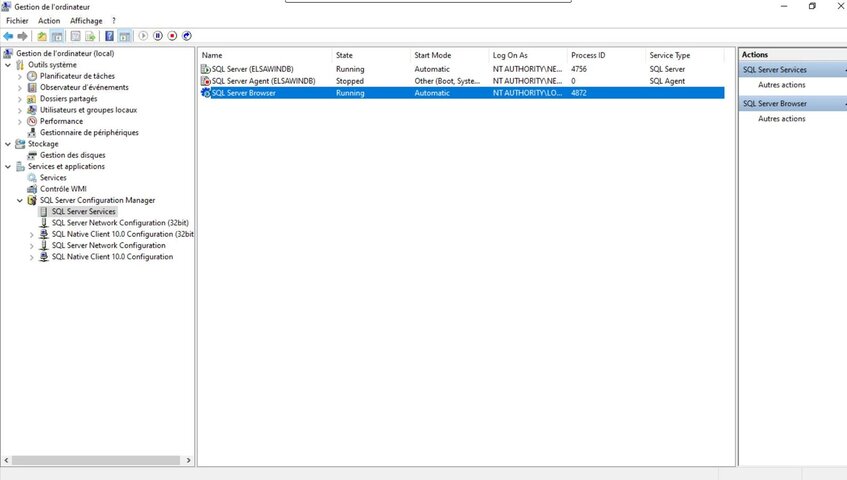
Task: Click the SQL Server (ELSAWINDB) service icon
Action: [x=205, y=69]
